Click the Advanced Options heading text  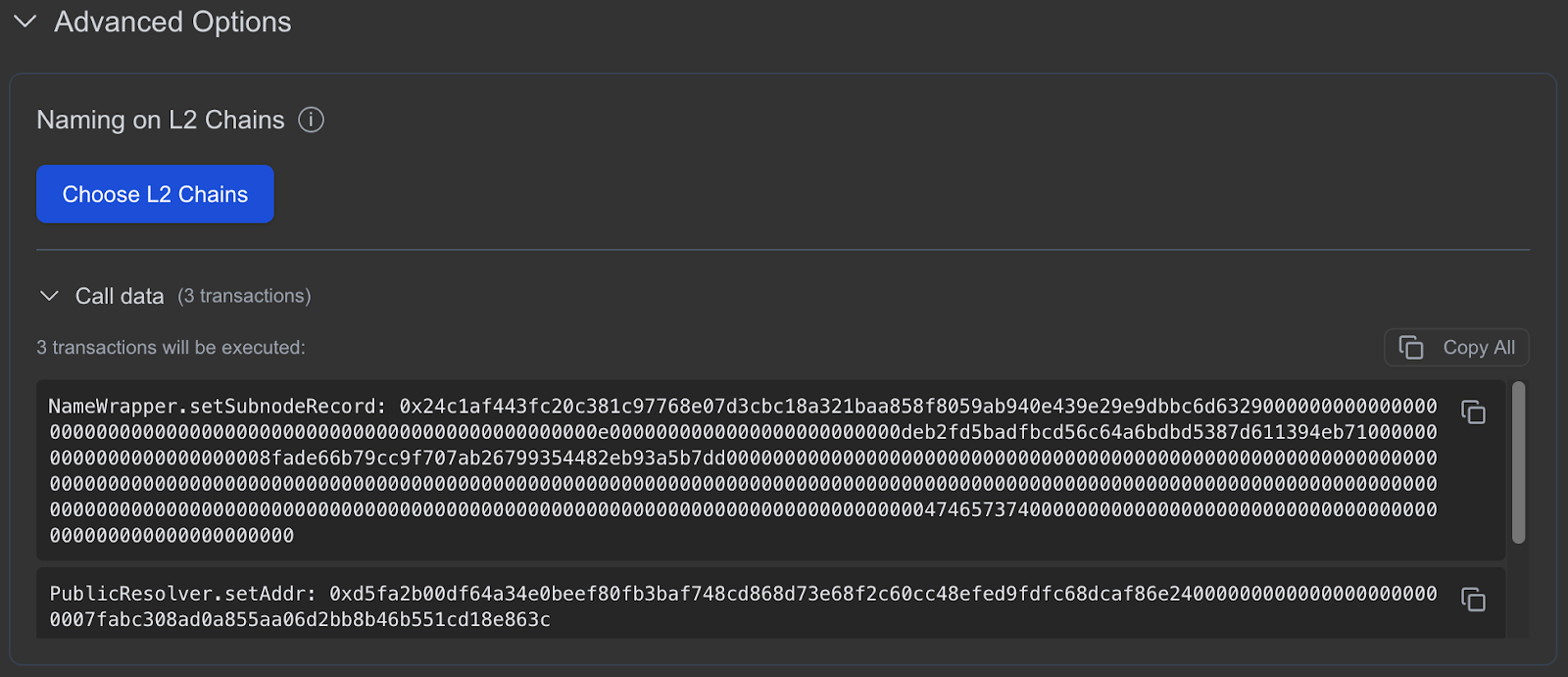pyautogui.click(x=172, y=22)
